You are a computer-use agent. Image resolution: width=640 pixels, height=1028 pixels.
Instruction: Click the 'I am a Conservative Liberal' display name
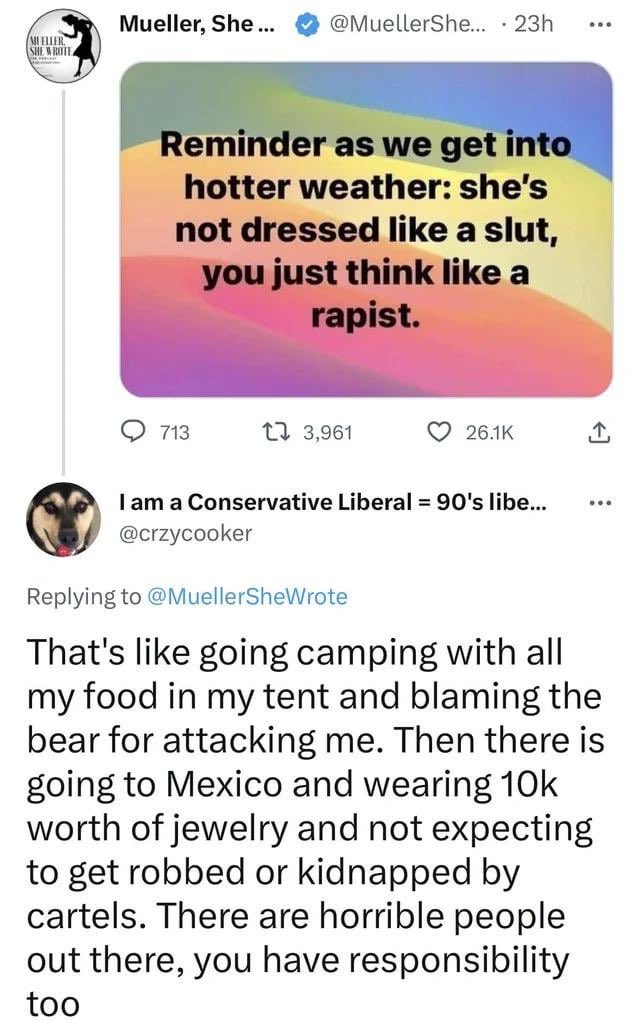332,502
